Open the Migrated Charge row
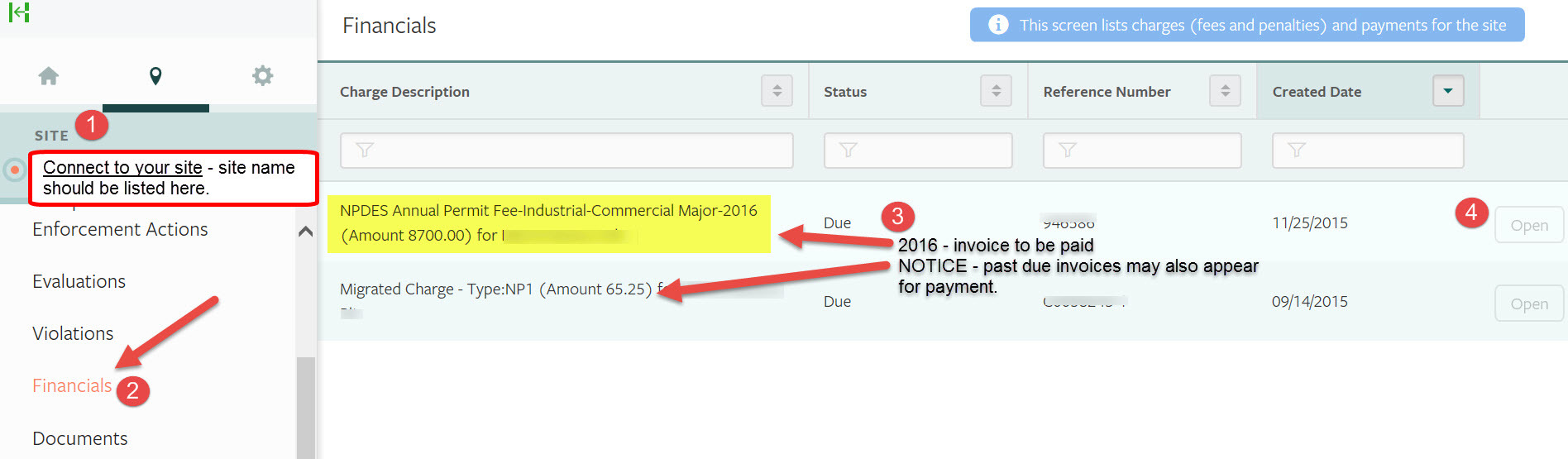 click(1528, 304)
